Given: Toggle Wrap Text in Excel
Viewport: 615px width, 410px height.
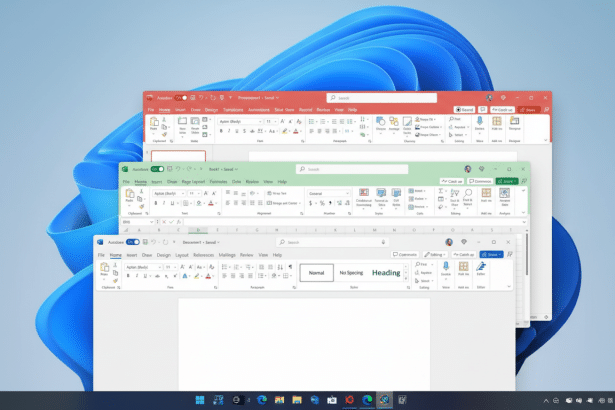Looking at the screenshot, I should tap(277, 193).
